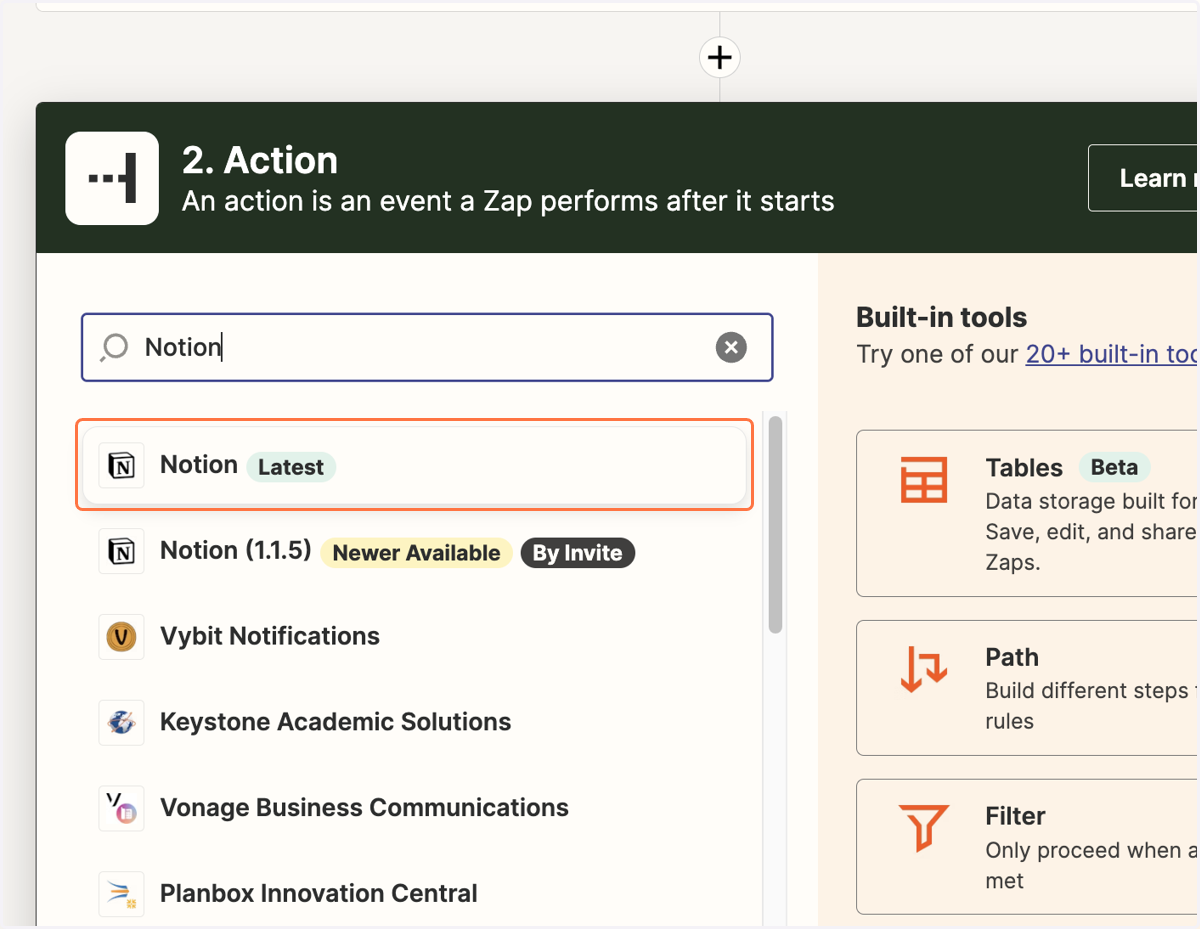Click the Vybit Notifications app icon
Image resolution: width=1200 pixels, height=929 pixels.
[x=121, y=636]
